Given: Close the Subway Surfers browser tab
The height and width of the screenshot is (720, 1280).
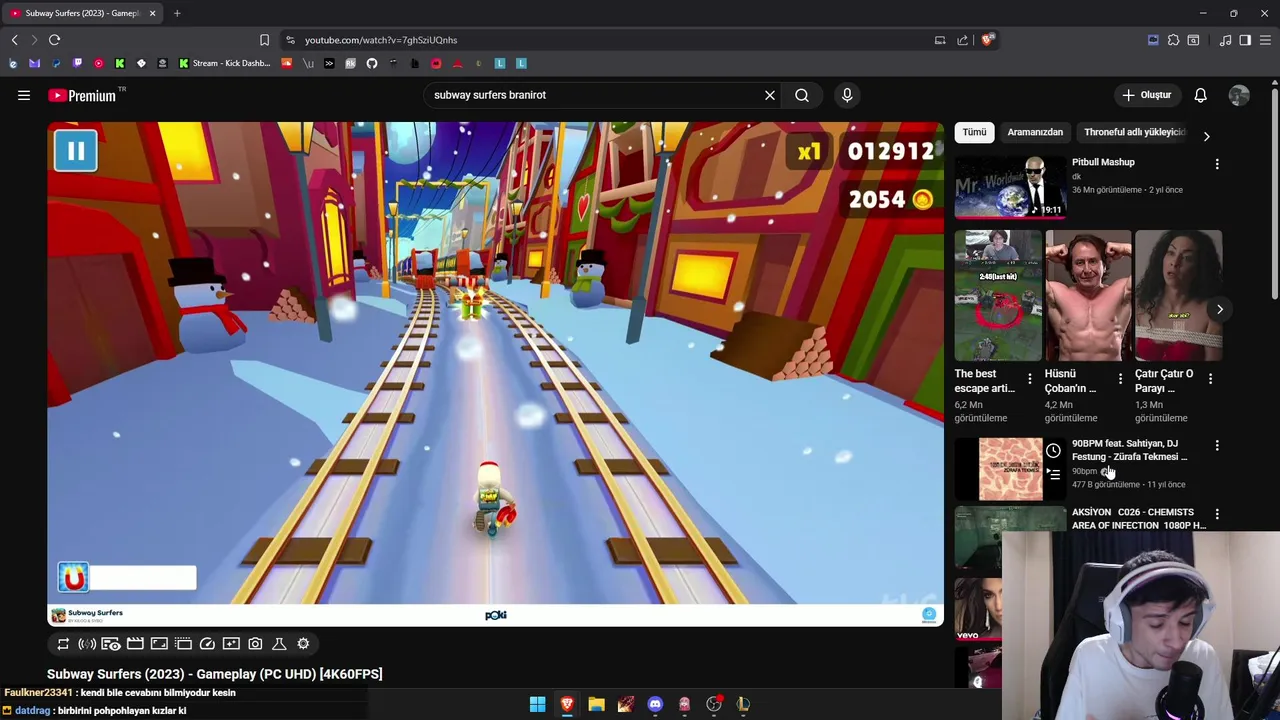Looking at the screenshot, I should tap(152, 13).
